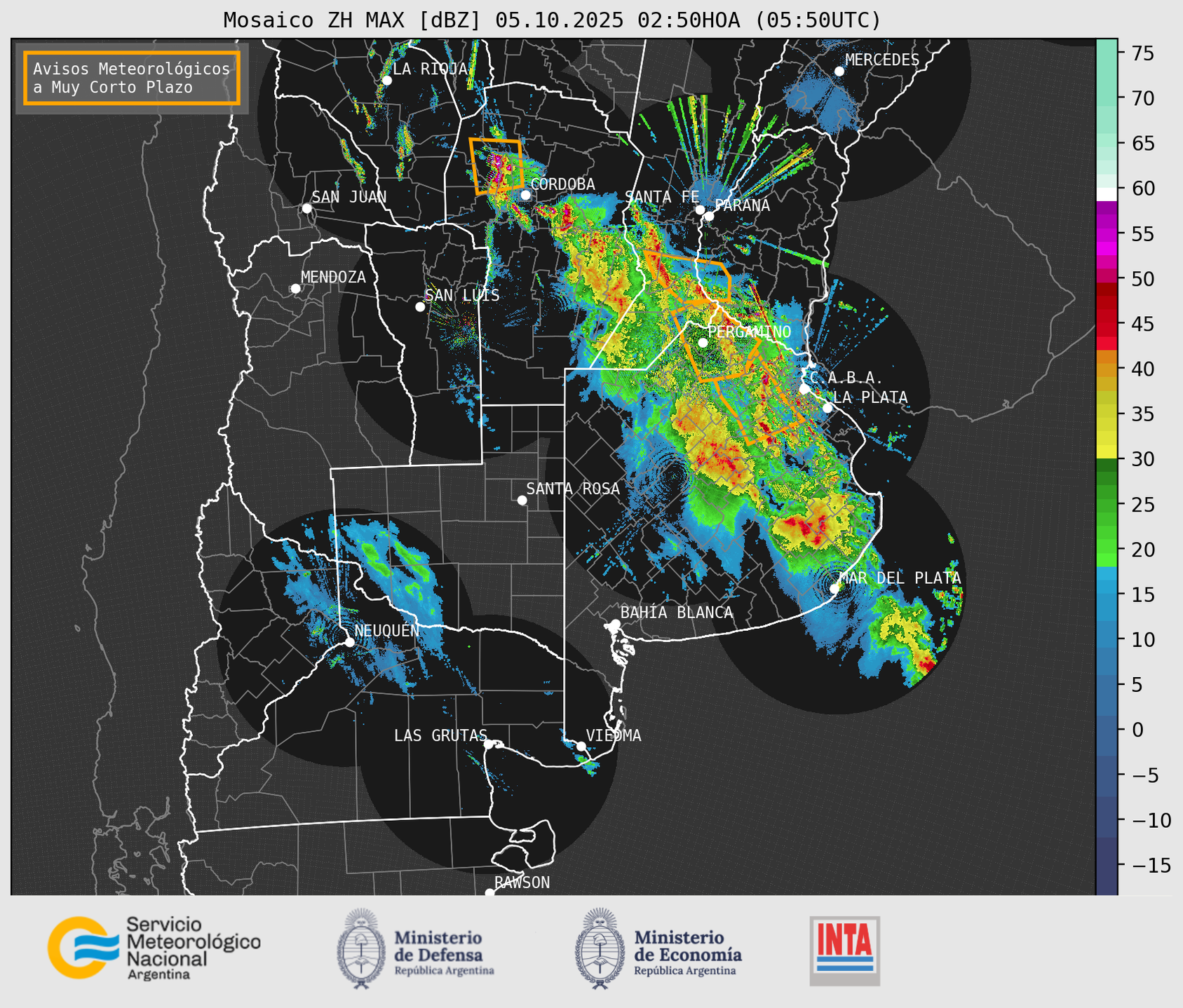Click the Paraná city marker dot
This screenshot has width=1183, height=1008.
click(709, 216)
